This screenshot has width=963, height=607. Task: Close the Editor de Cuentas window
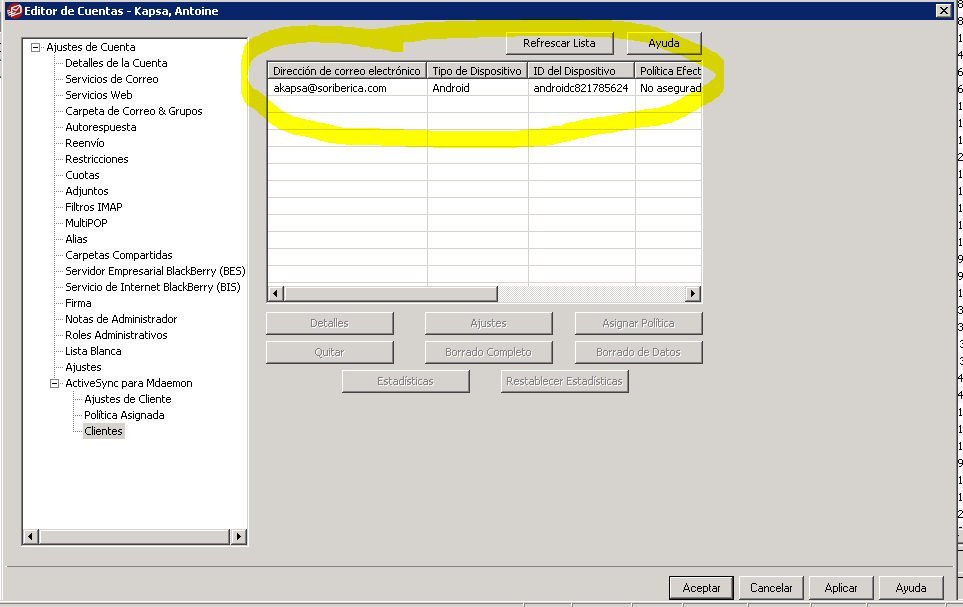942,11
